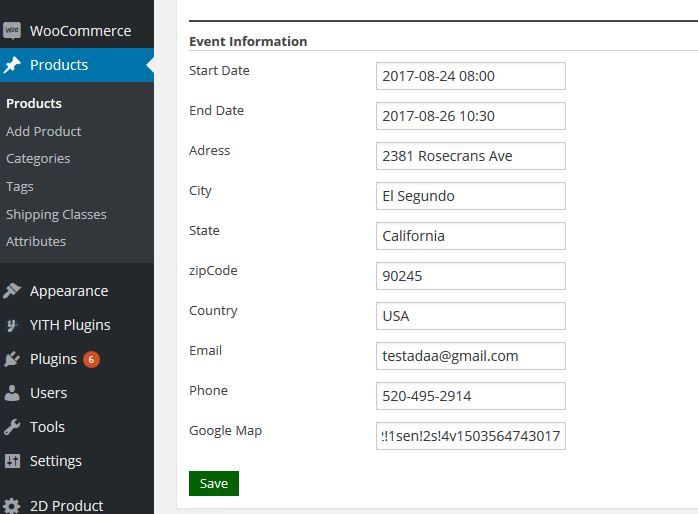Click the Tools wrench icon

tap(12, 427)
